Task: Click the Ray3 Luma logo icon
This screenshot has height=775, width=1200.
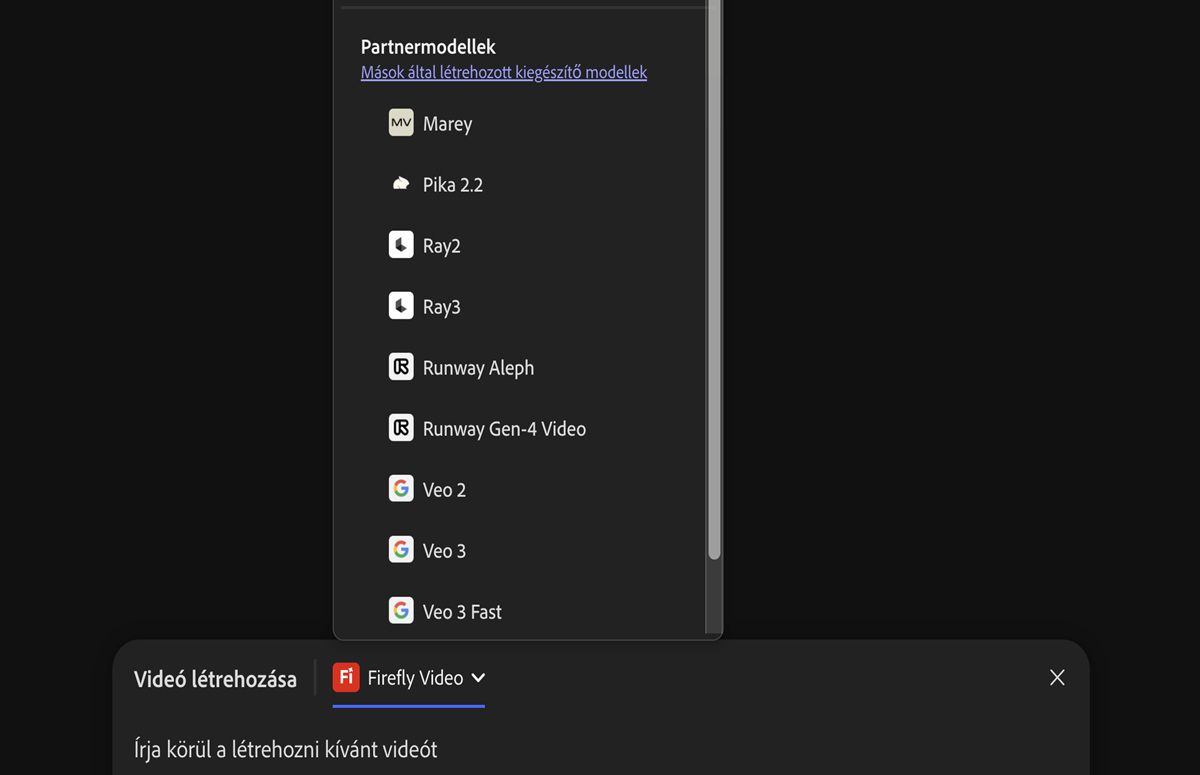Action: [401, 306]
